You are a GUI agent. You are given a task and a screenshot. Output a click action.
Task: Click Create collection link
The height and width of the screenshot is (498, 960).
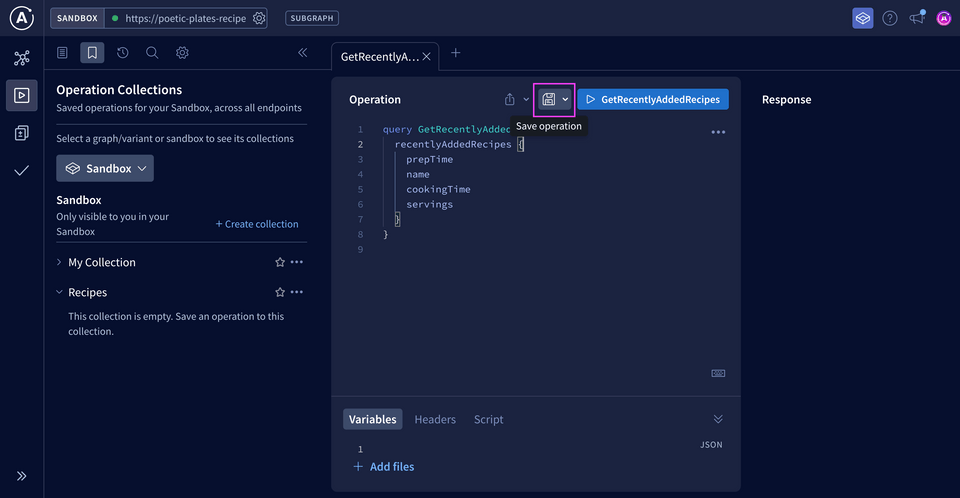(257, 224)
